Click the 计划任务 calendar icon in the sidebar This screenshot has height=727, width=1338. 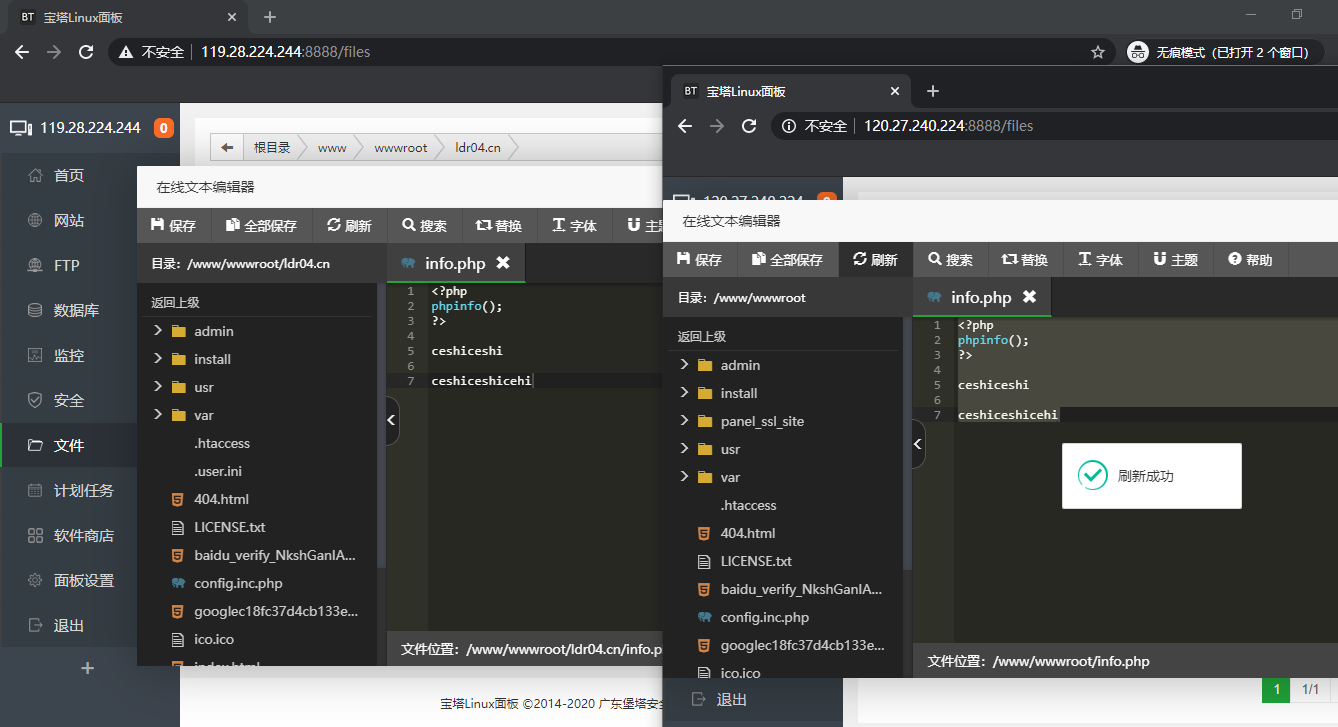tap(35, 491)
